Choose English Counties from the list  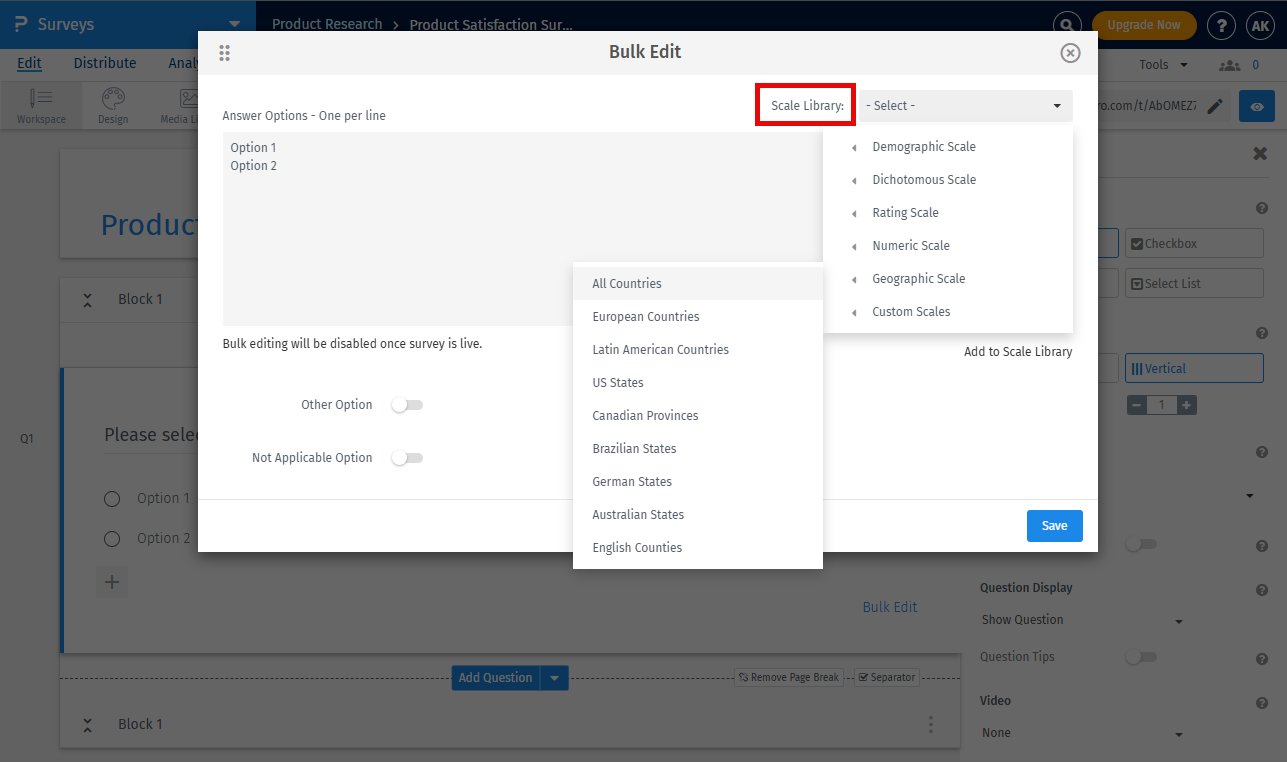point(698,548)
